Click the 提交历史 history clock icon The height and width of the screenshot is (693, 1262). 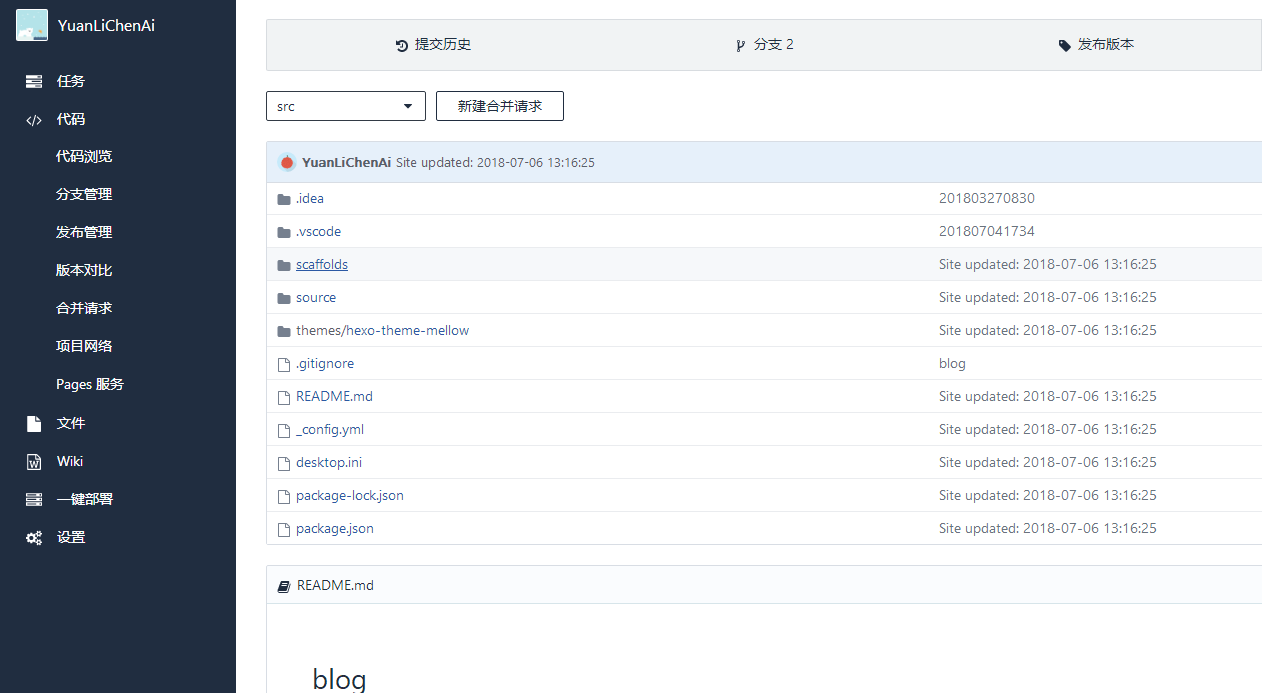pyautogui.click(x=402, y=45)
